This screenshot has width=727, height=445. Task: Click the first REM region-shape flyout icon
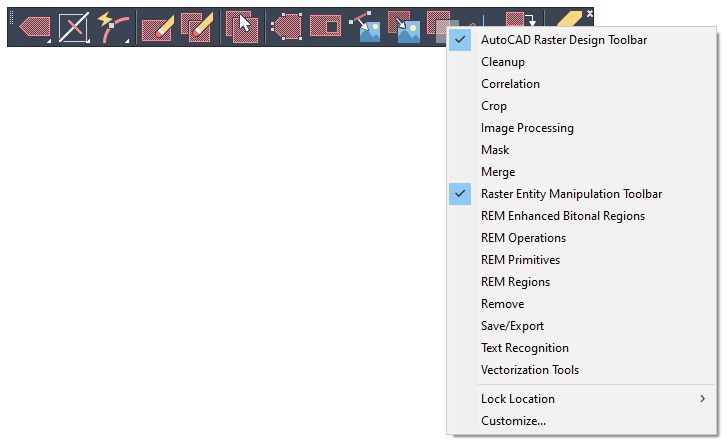35,27
